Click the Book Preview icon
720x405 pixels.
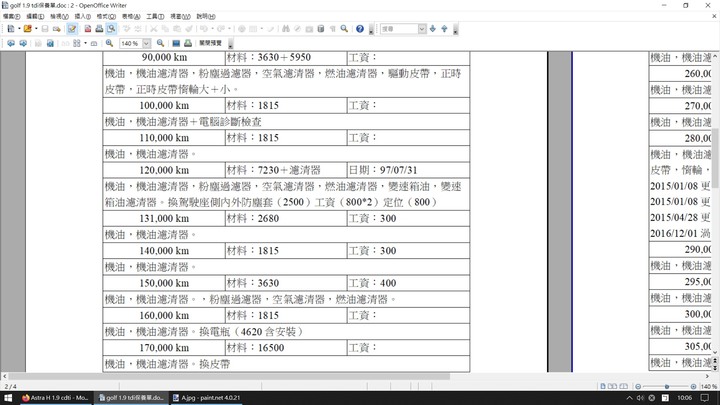tap(94, 43)
